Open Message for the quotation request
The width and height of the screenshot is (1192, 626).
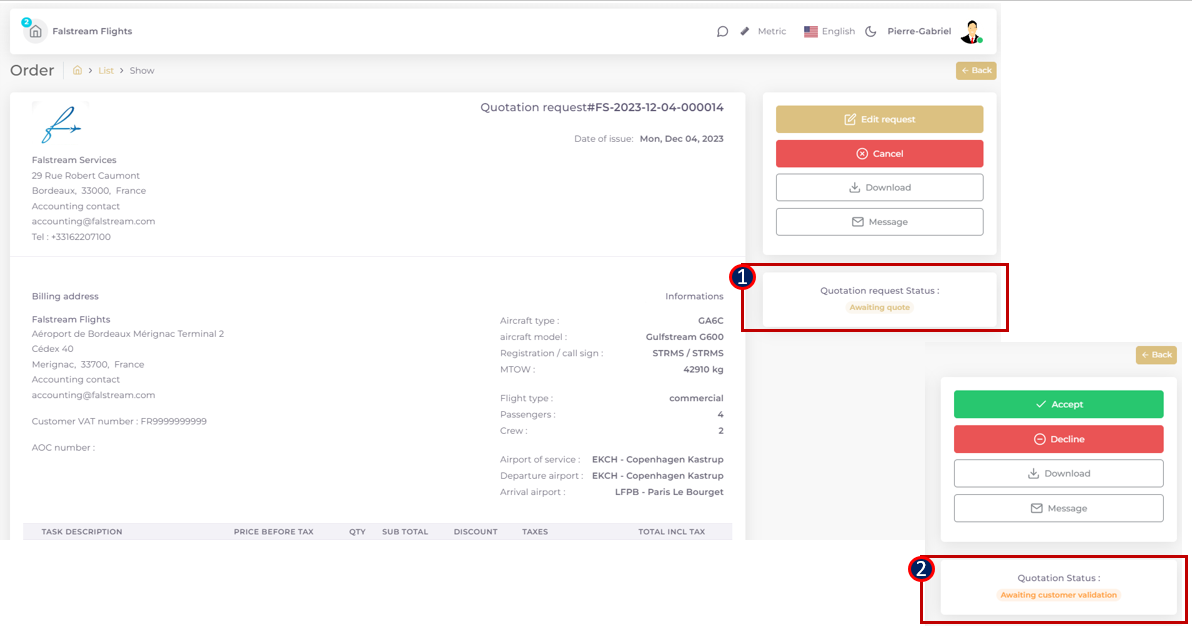pyautogui.click(x=879, y=222)
